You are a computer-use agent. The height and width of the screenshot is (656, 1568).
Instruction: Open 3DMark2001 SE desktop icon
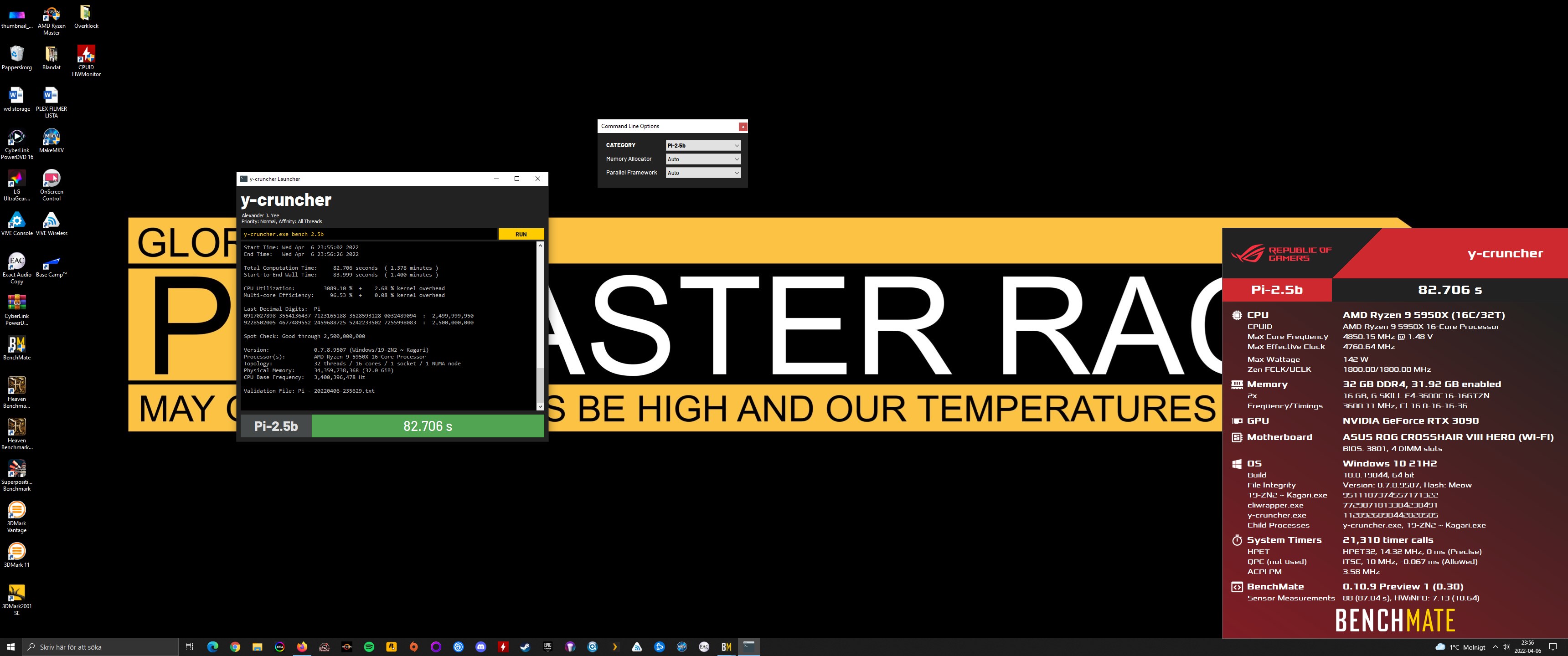click(x=17, y=600)
